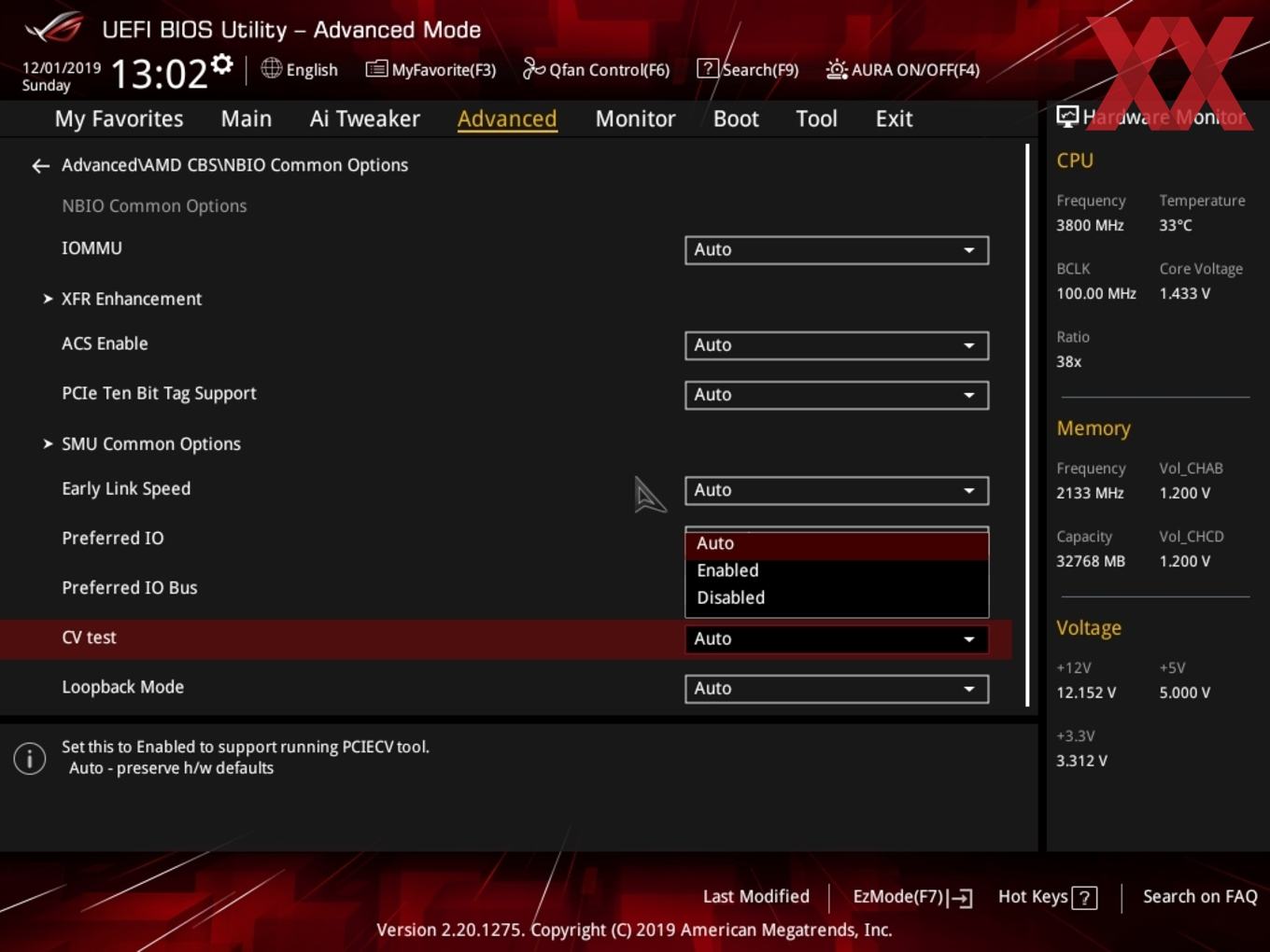Click the ROG logo icon

[x=54, y=27]
